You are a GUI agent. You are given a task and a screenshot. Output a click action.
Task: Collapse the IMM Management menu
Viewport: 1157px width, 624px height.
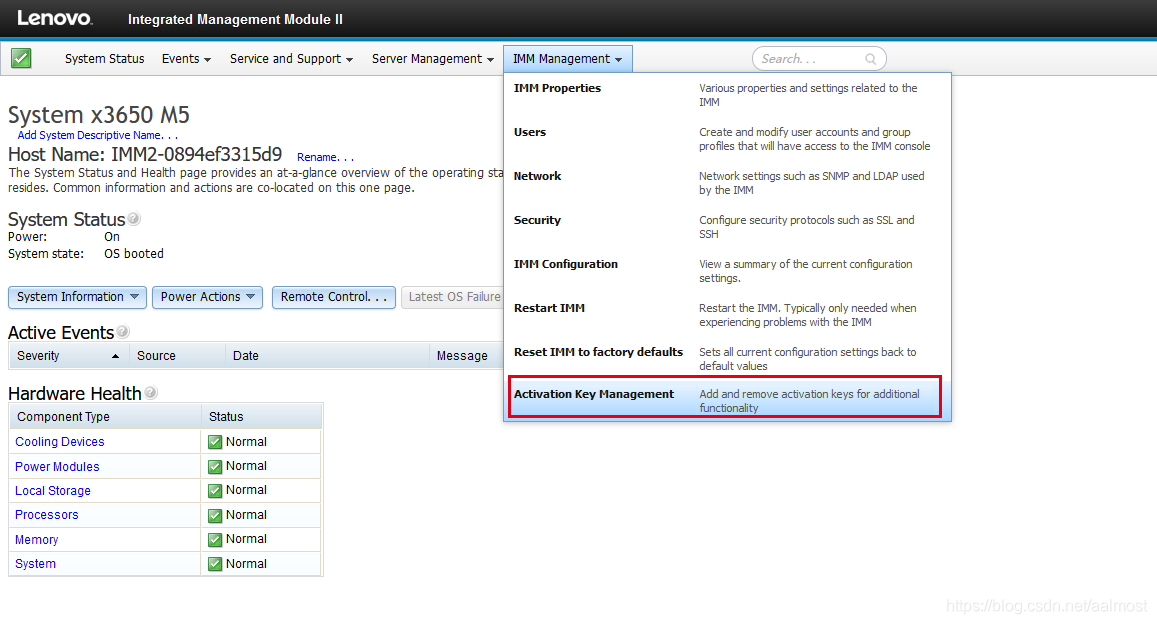pyautogui.click(x=567, y=59)
